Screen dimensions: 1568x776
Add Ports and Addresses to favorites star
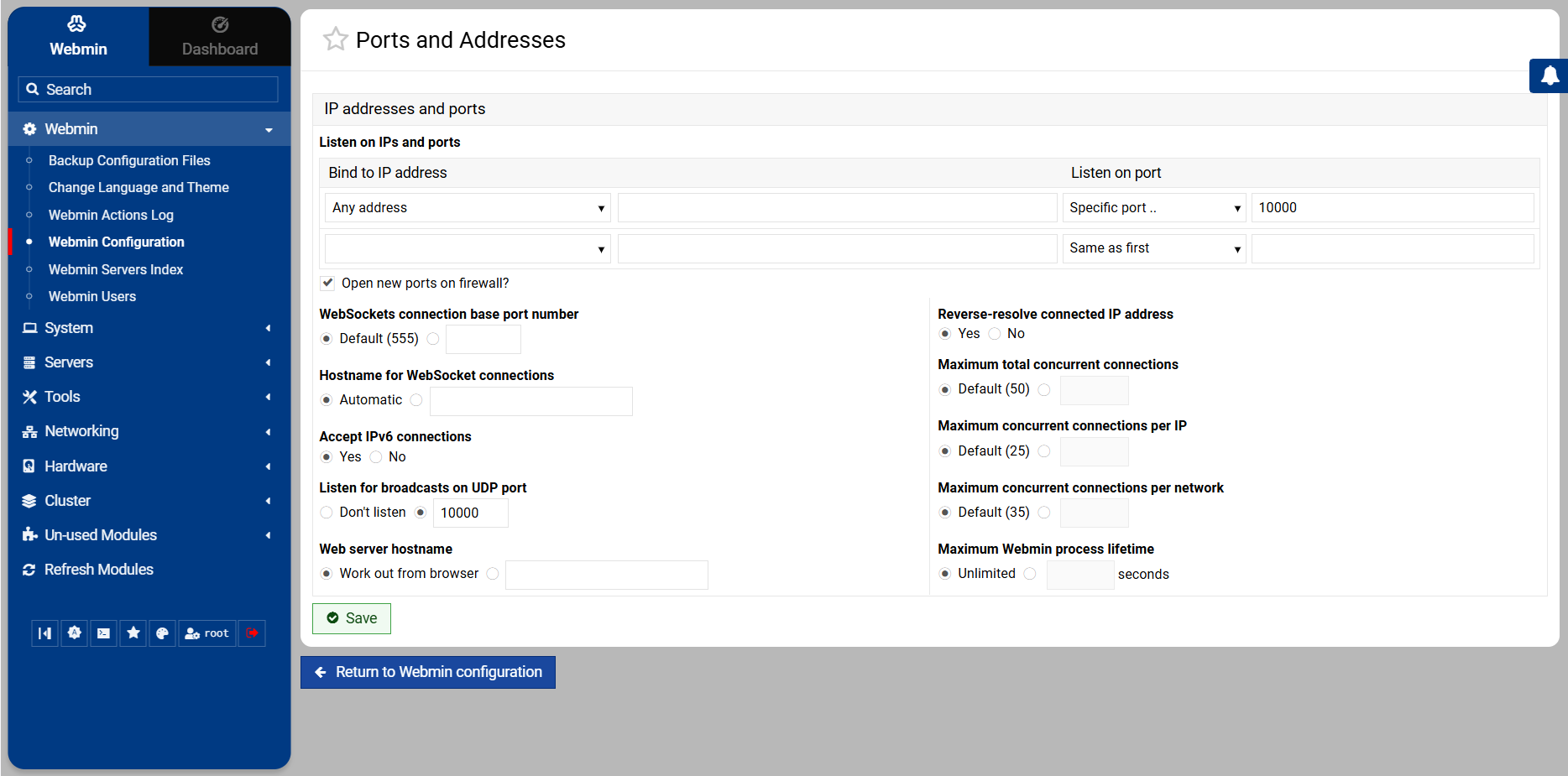tap(336, 39)
